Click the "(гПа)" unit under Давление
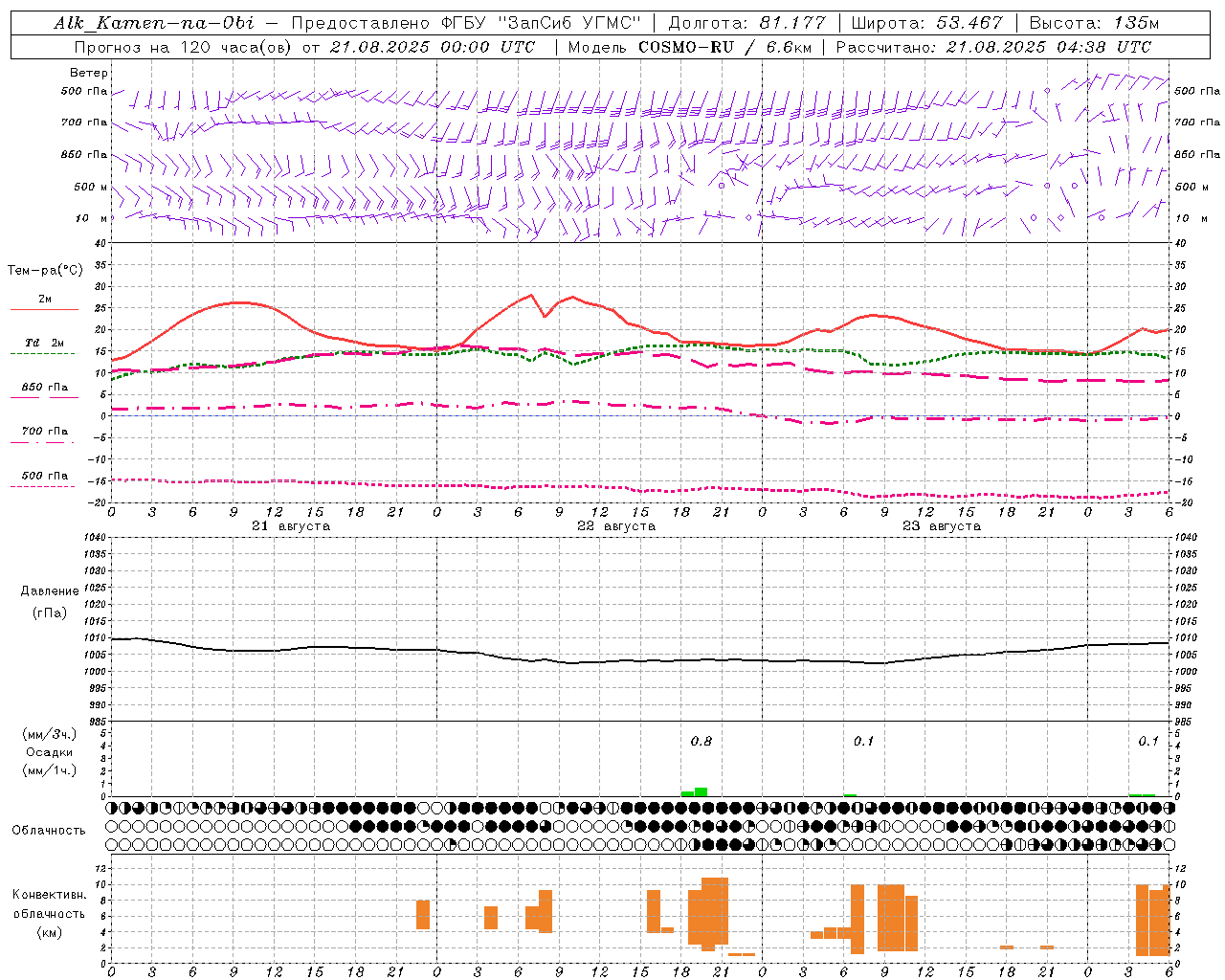 (x=50, y=613)
